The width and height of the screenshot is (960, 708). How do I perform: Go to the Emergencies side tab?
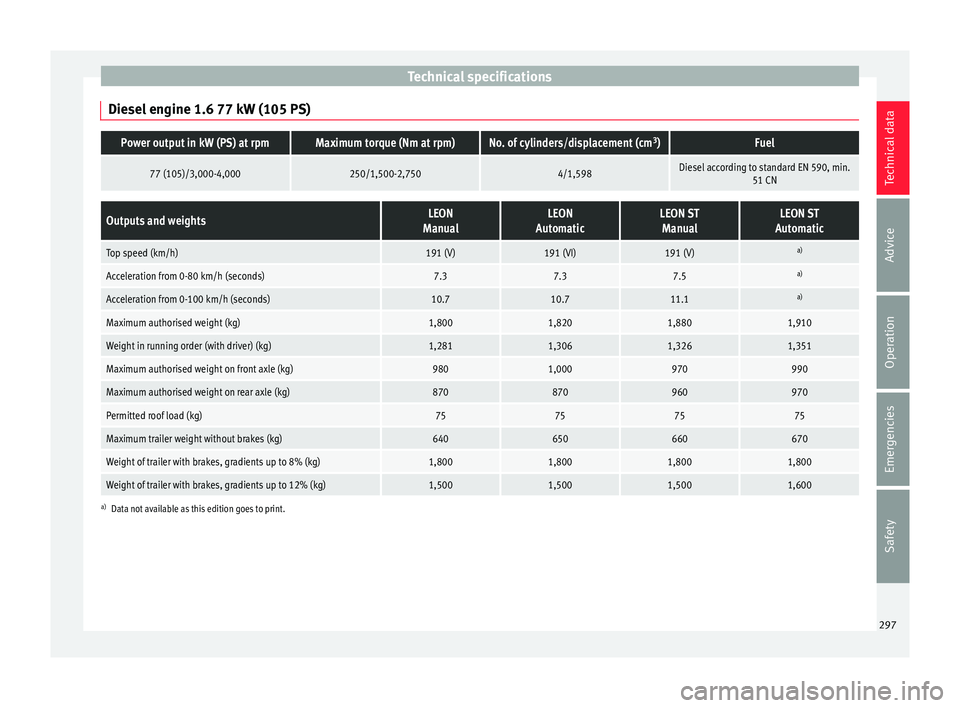click(x=892, y=439)
